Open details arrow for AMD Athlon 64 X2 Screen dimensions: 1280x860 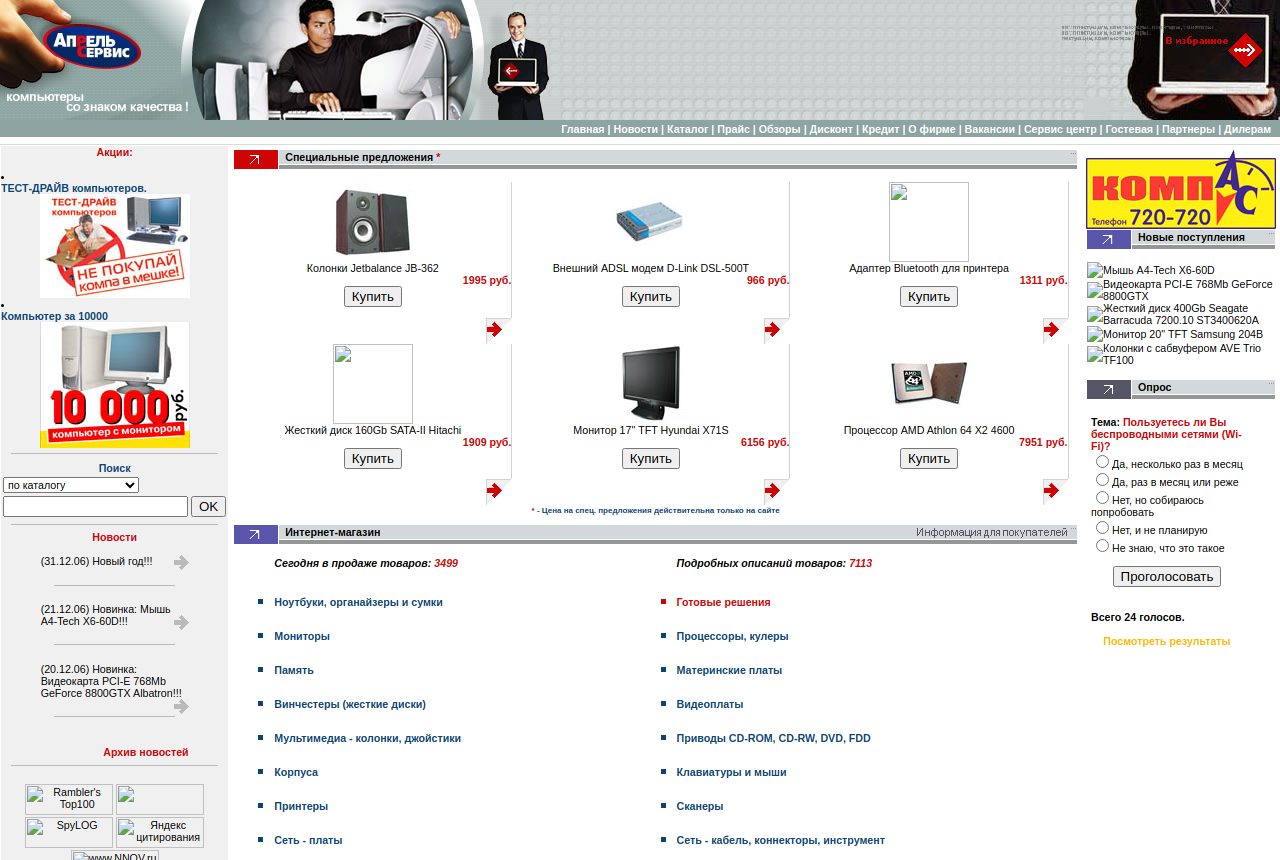(1050, 489)
